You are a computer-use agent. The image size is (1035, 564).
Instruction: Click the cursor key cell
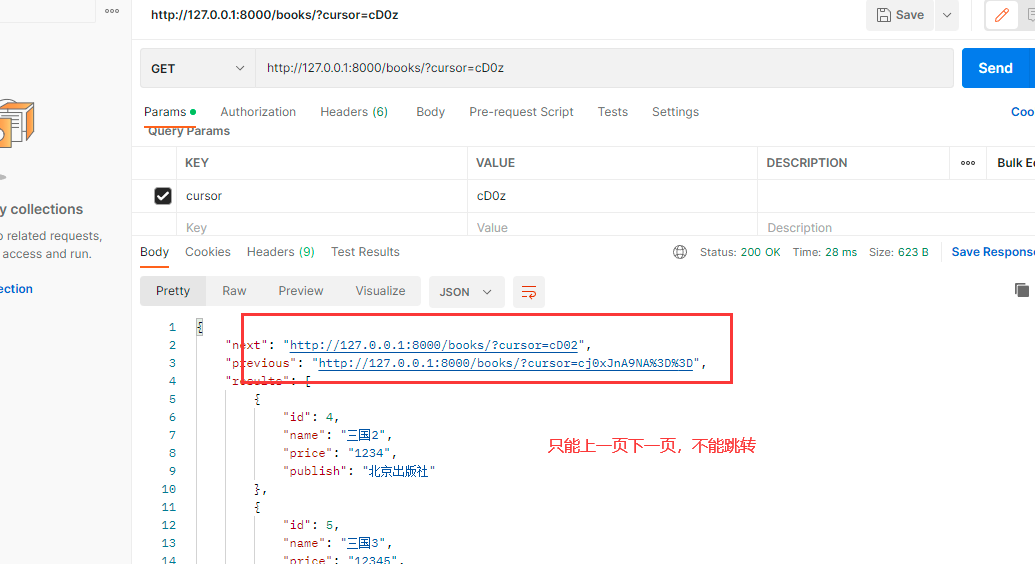[322, 196]
